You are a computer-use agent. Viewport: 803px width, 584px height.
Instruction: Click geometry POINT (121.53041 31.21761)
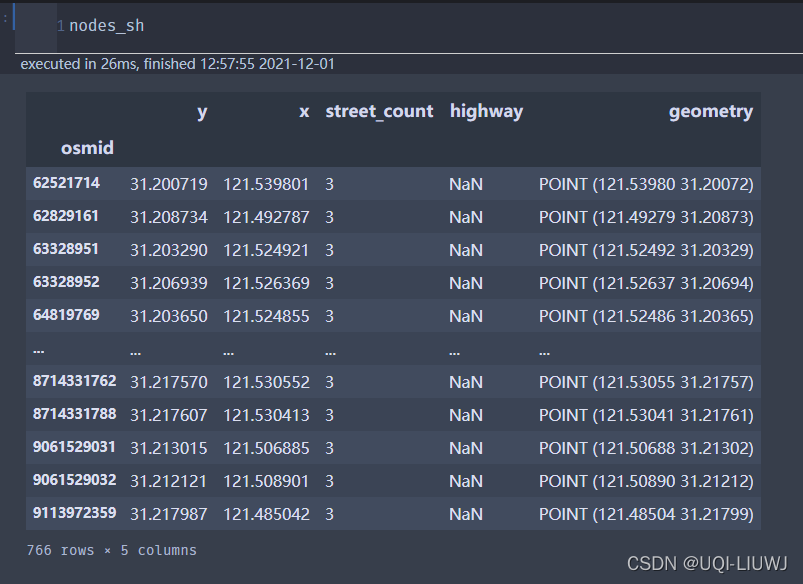(646, 415)
